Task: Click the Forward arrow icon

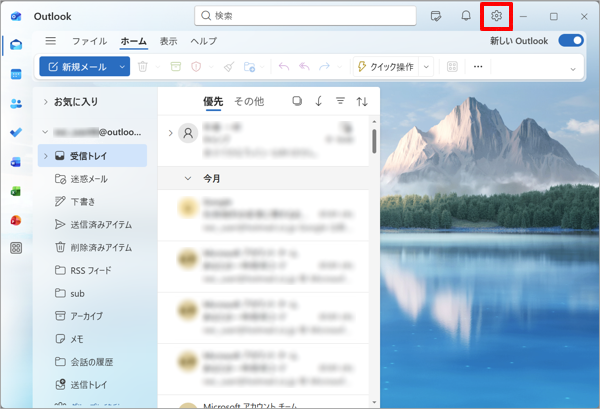Action: (x=324, y=67)
